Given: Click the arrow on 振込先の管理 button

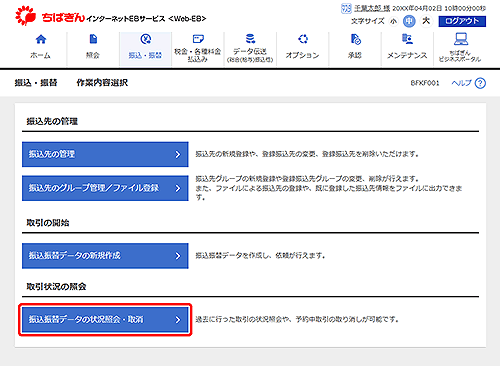Looking at the screenshot, I should tap(178, 154).
